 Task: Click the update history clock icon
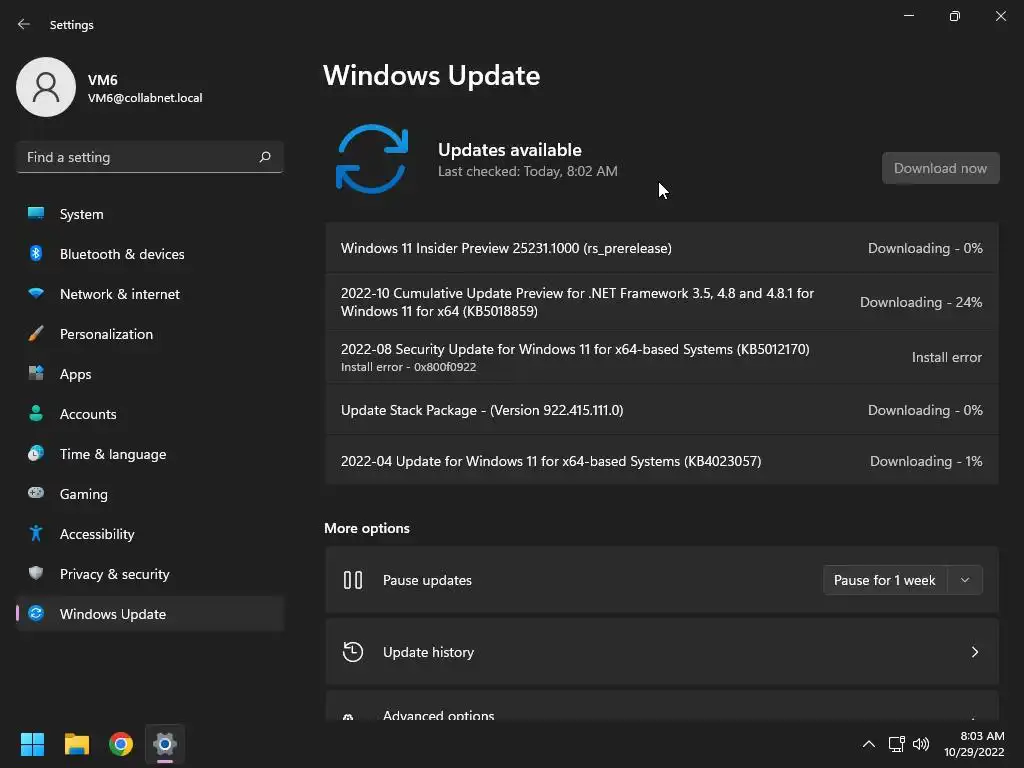click(353, 652)
